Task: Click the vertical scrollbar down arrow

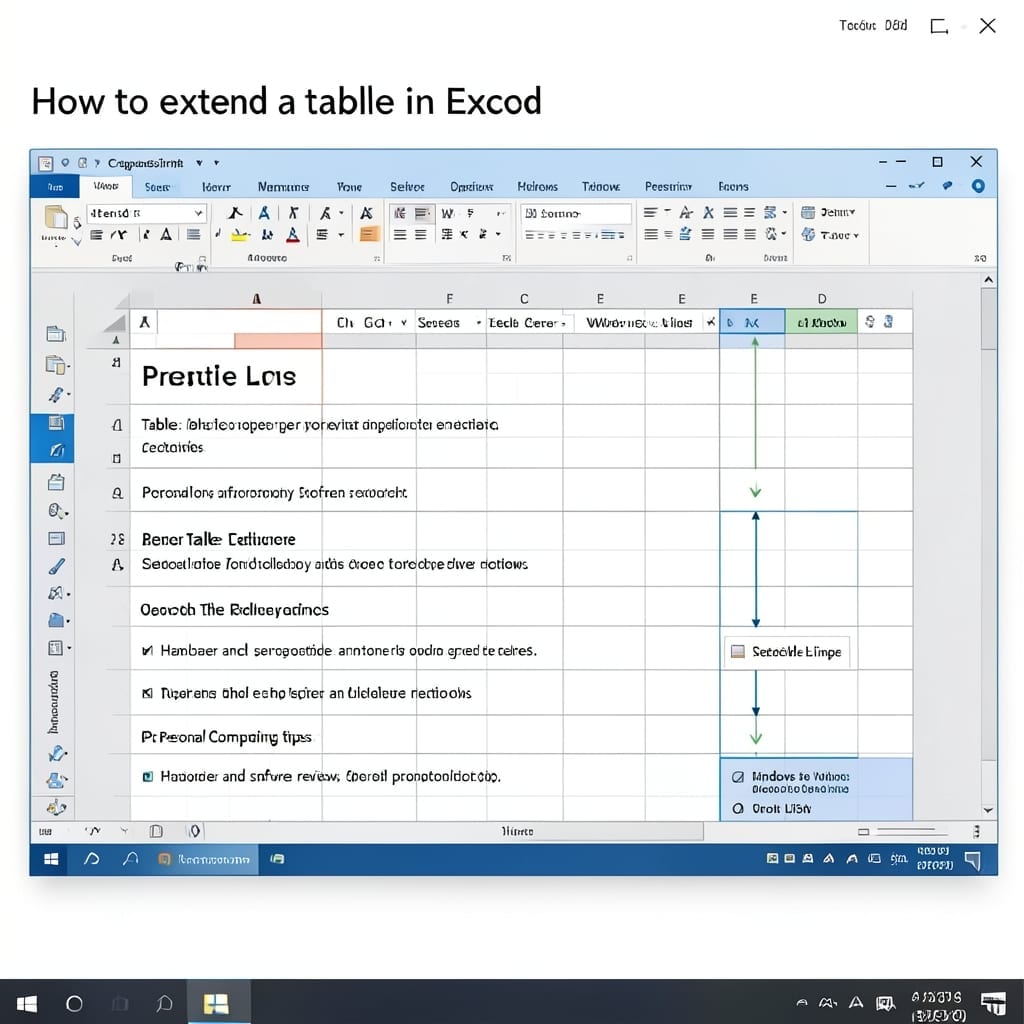Action: 989,810
